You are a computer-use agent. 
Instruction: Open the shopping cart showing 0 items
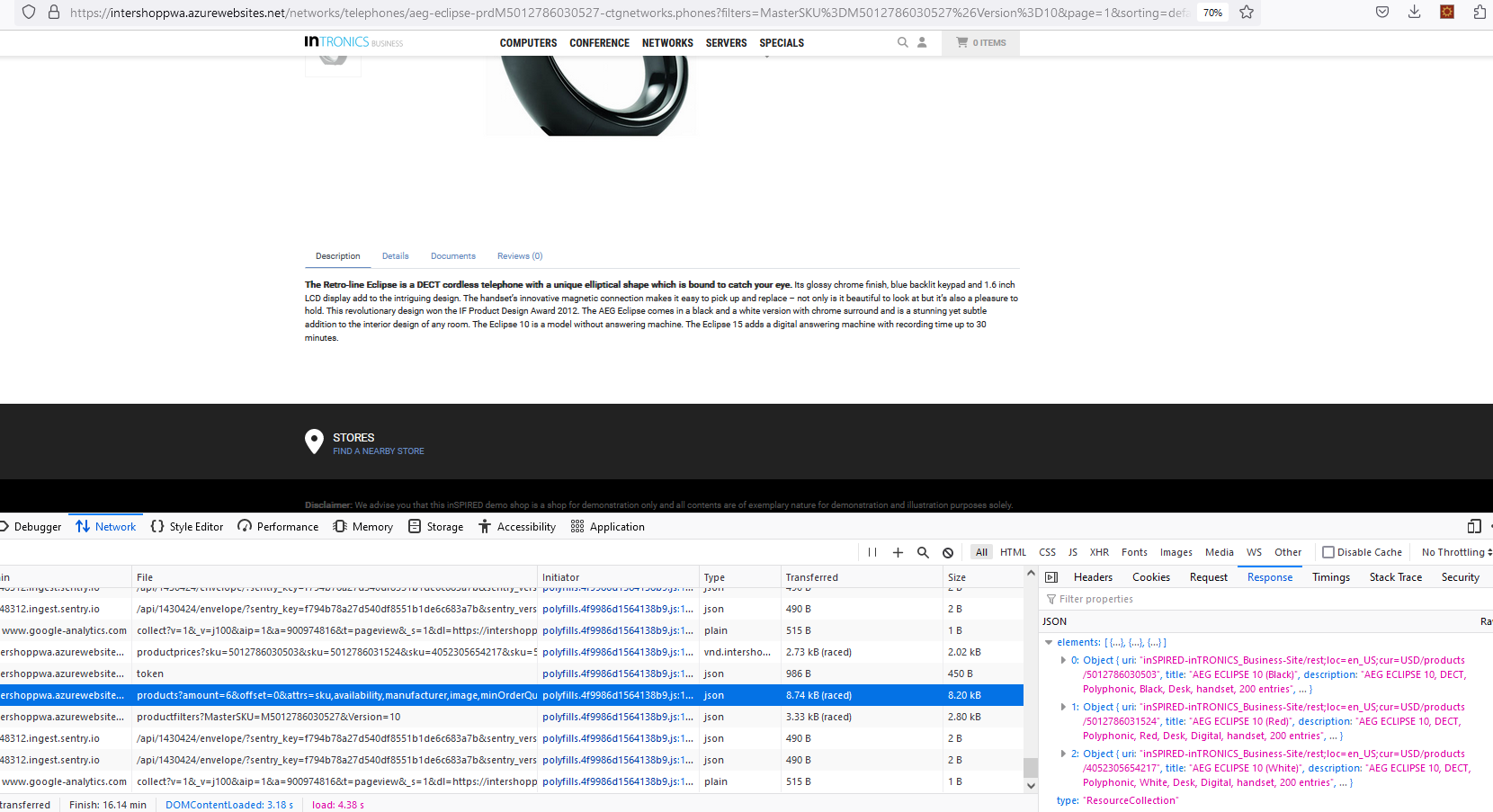point(980,42)
